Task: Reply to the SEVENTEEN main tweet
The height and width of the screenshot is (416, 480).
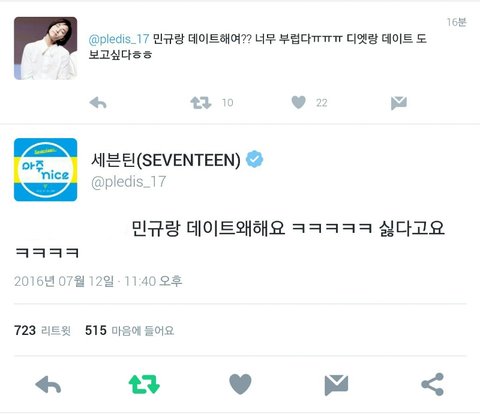Action: (x=48, y=385)
